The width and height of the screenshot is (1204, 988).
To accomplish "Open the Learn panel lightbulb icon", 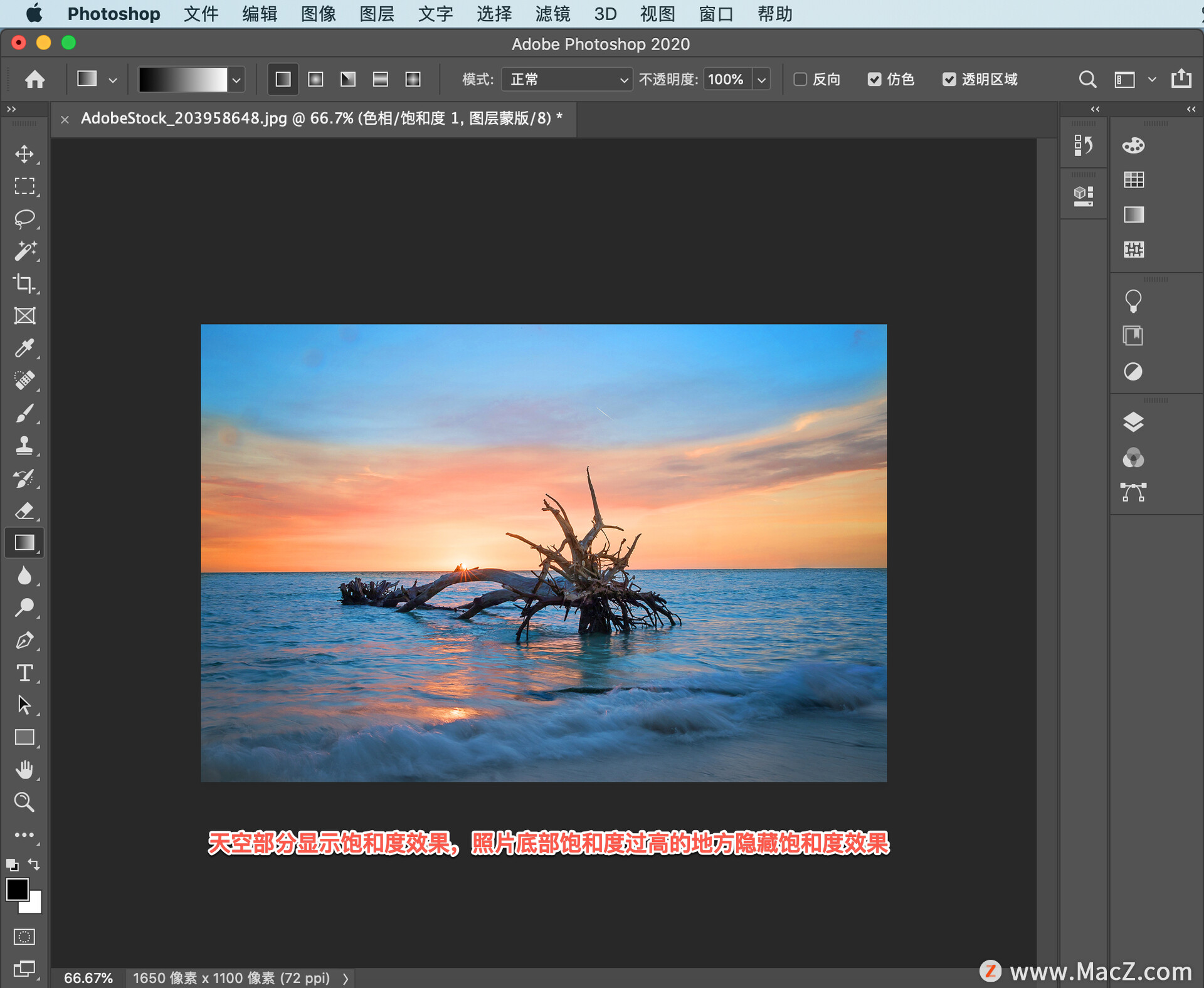I will tap(1133, 301).
